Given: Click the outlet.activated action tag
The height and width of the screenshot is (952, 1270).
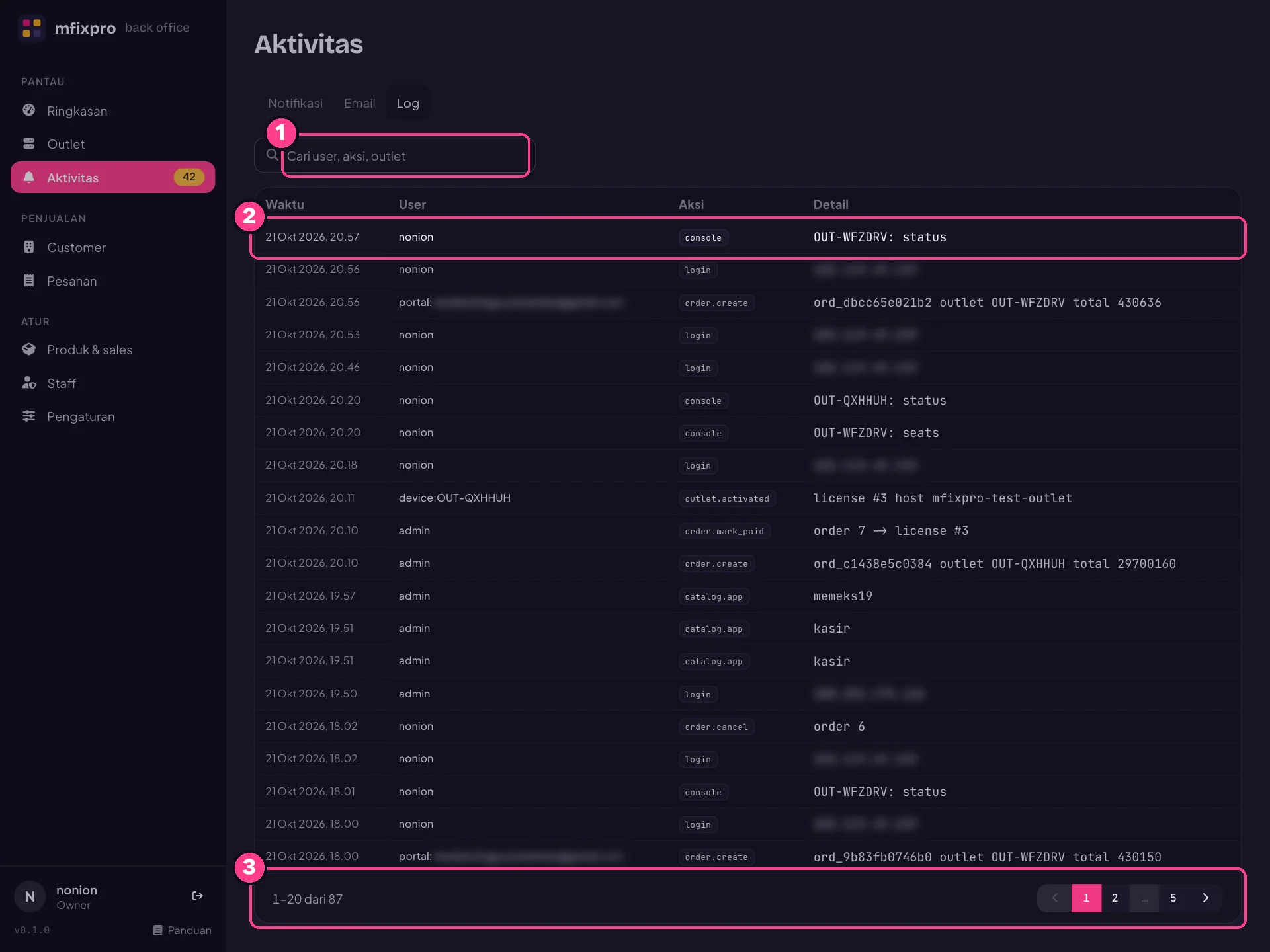Looking at the screenshot, I should pos(727,498).
